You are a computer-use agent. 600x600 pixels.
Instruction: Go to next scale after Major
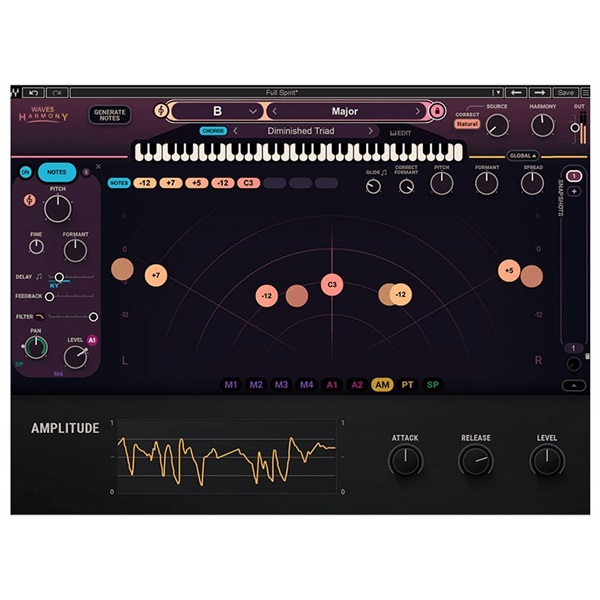point(417,111)
